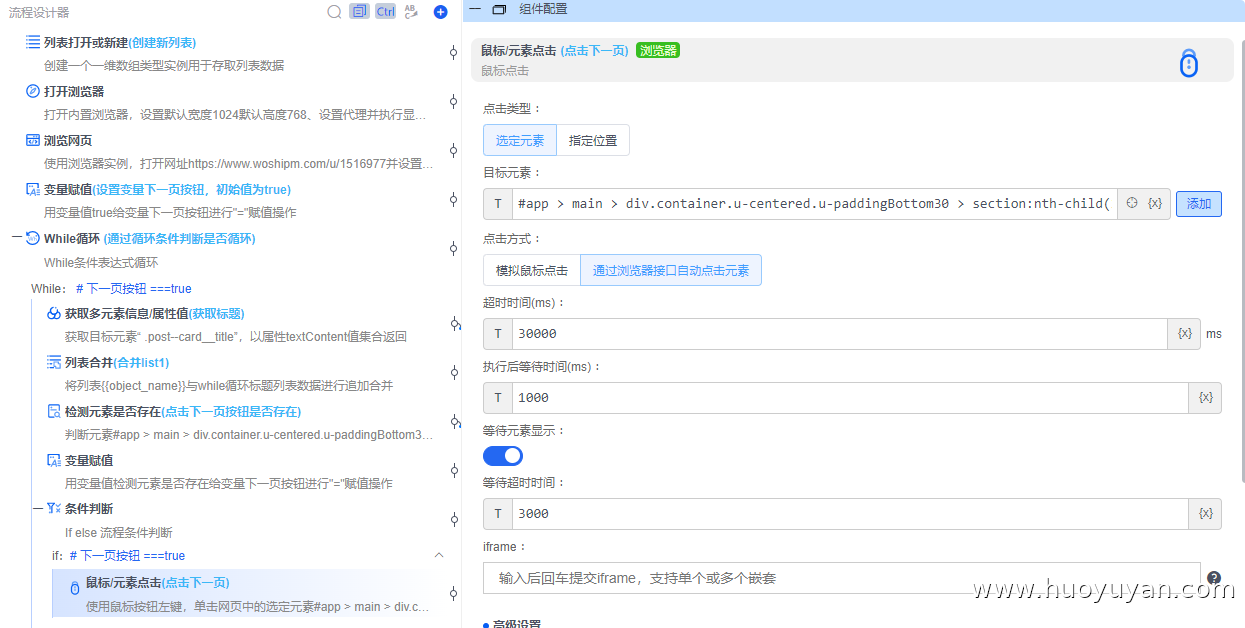Select the 浏览网页 step
The height and width of the screenshot is (628, 1245).
(x=68, y=140)
